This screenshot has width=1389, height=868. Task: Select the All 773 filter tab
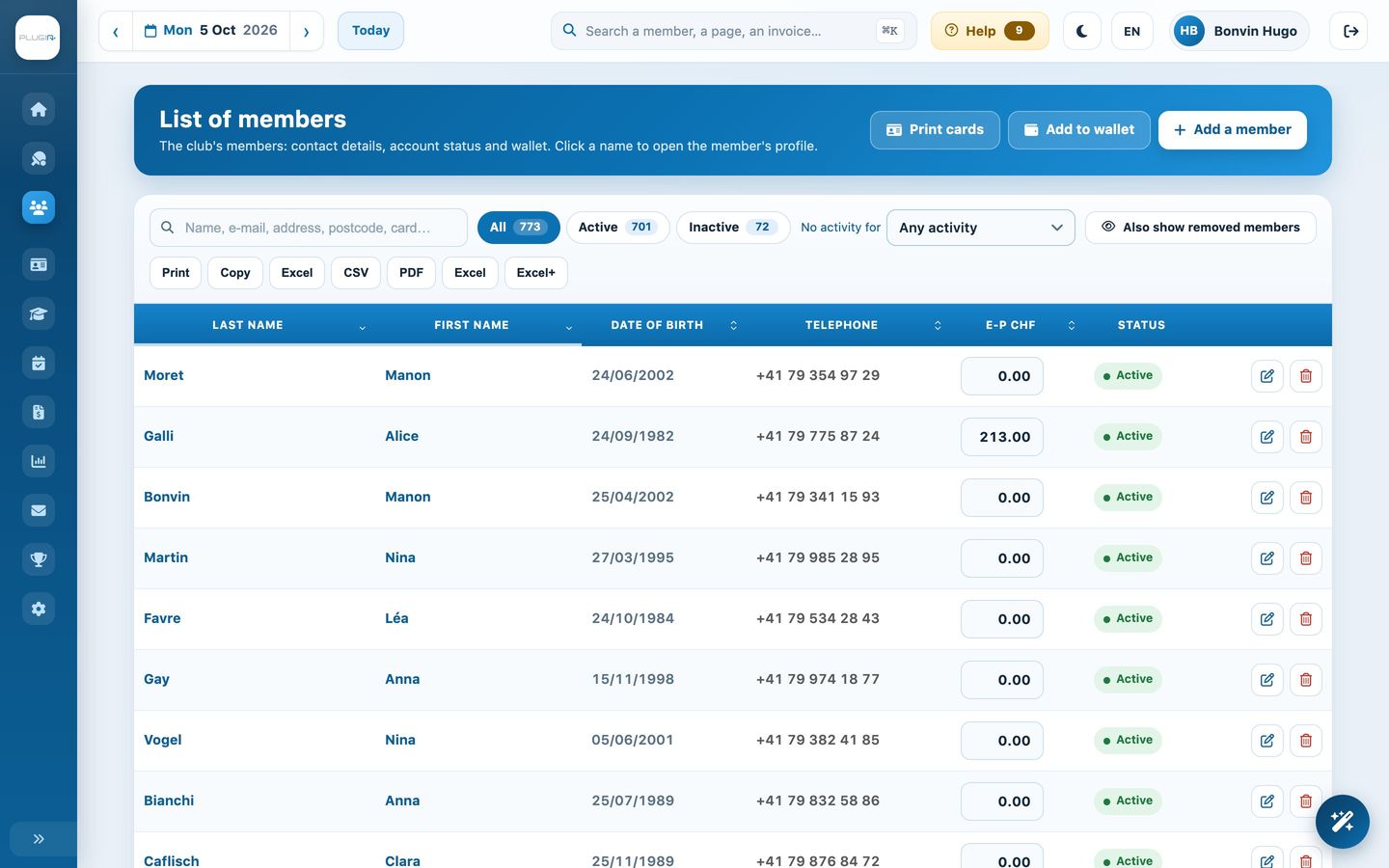point(519,228)
